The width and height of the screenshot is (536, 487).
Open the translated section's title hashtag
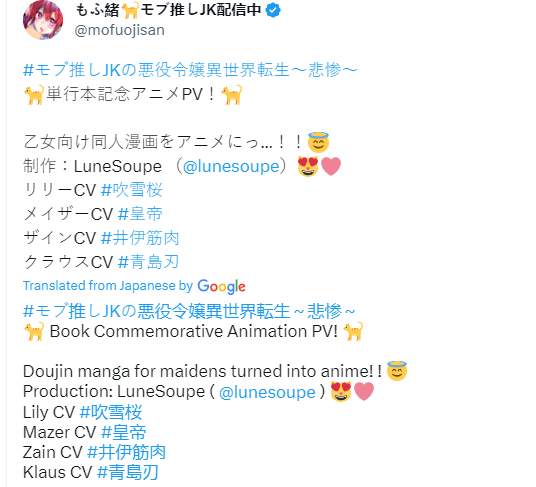click(x=189, y=311)
